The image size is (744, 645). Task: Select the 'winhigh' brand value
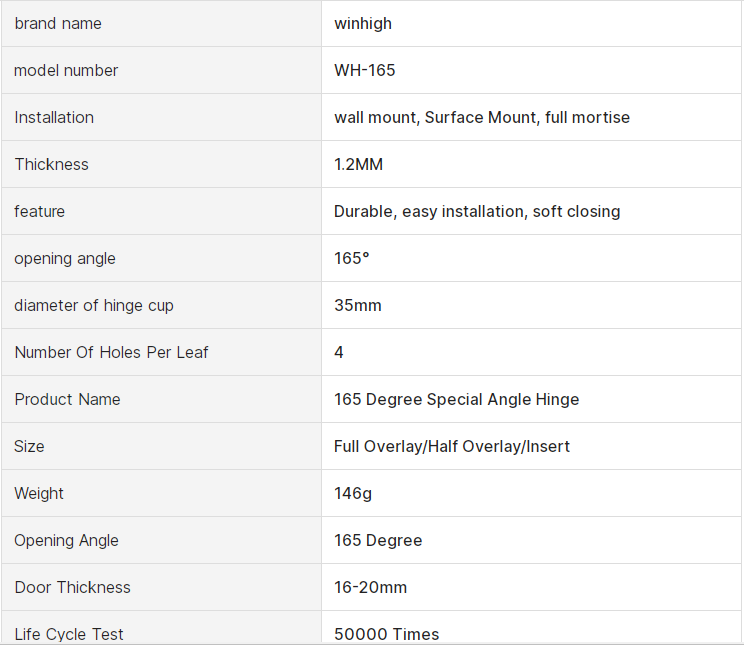pyautogui.click(x=364, y=23)
